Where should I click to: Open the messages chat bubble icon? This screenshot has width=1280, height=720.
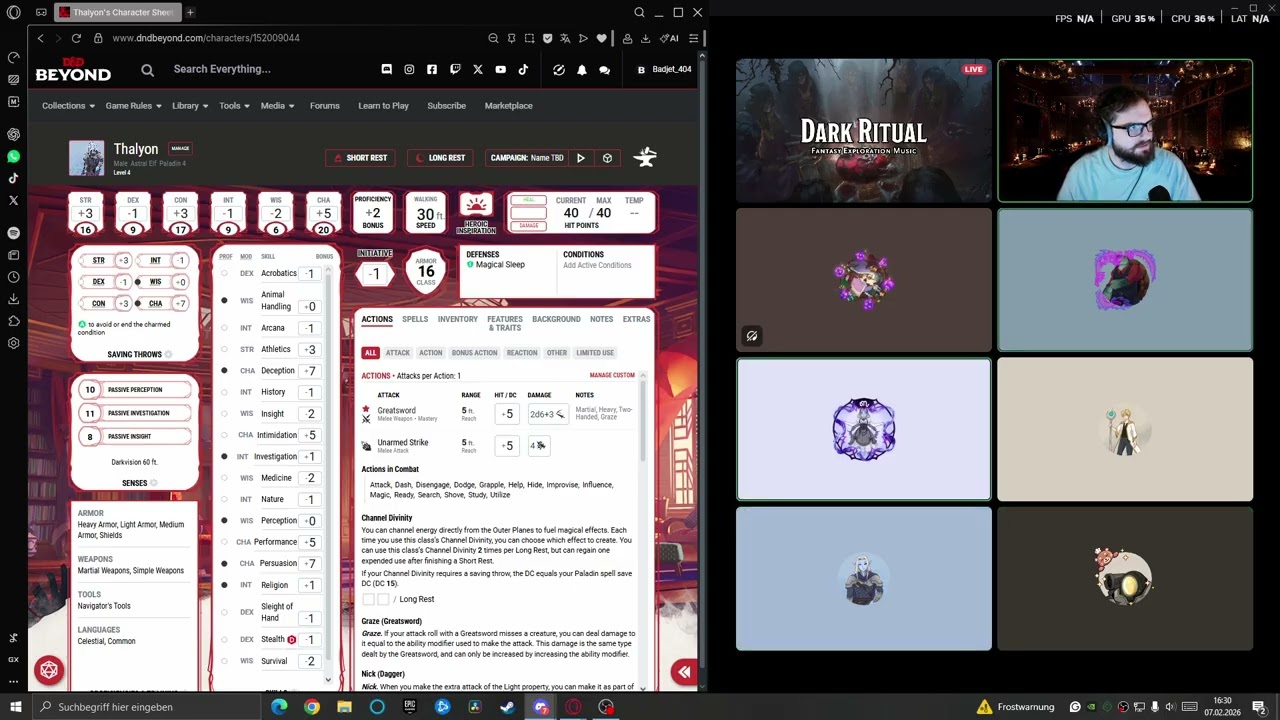pos(604,70)
